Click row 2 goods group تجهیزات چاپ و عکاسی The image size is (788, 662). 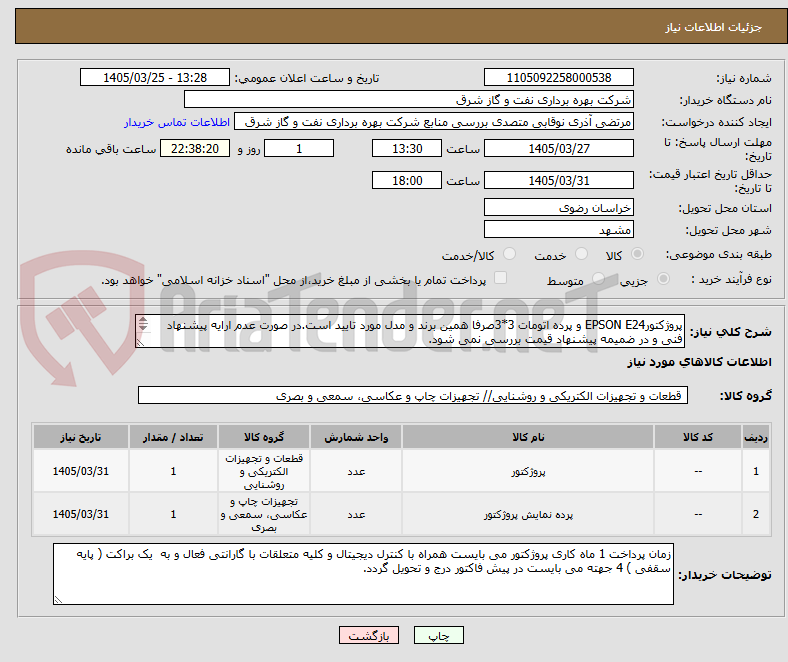tap(264, 515)
